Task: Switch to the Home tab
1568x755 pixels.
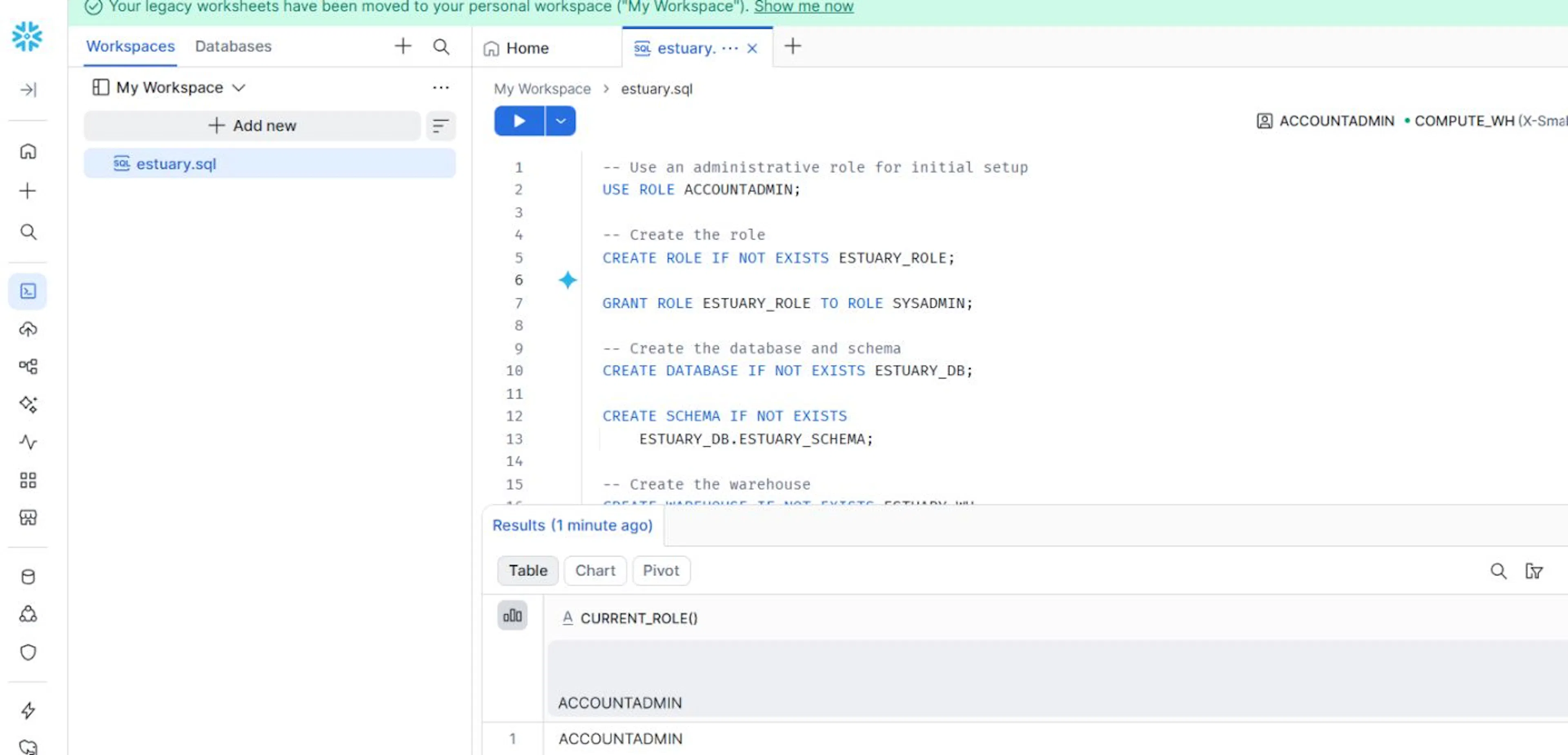Action: (x=516, y=48)
